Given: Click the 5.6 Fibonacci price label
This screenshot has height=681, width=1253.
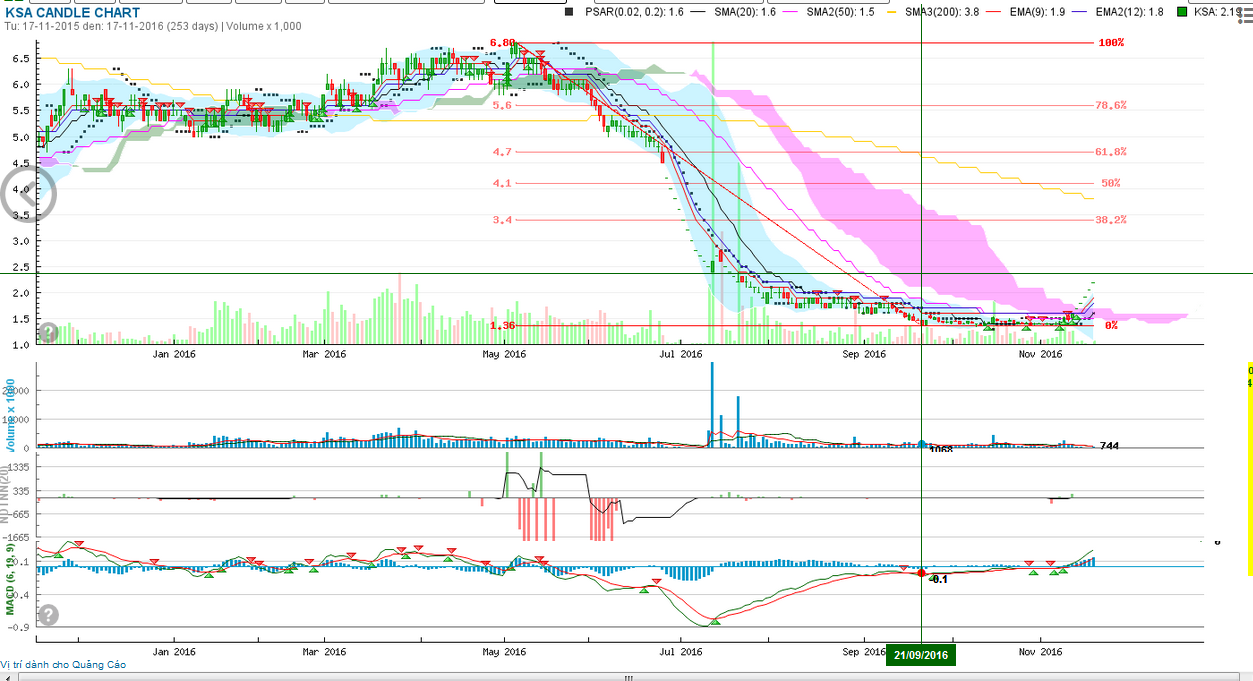Looking at the screenshot, I should coord(503,105).
